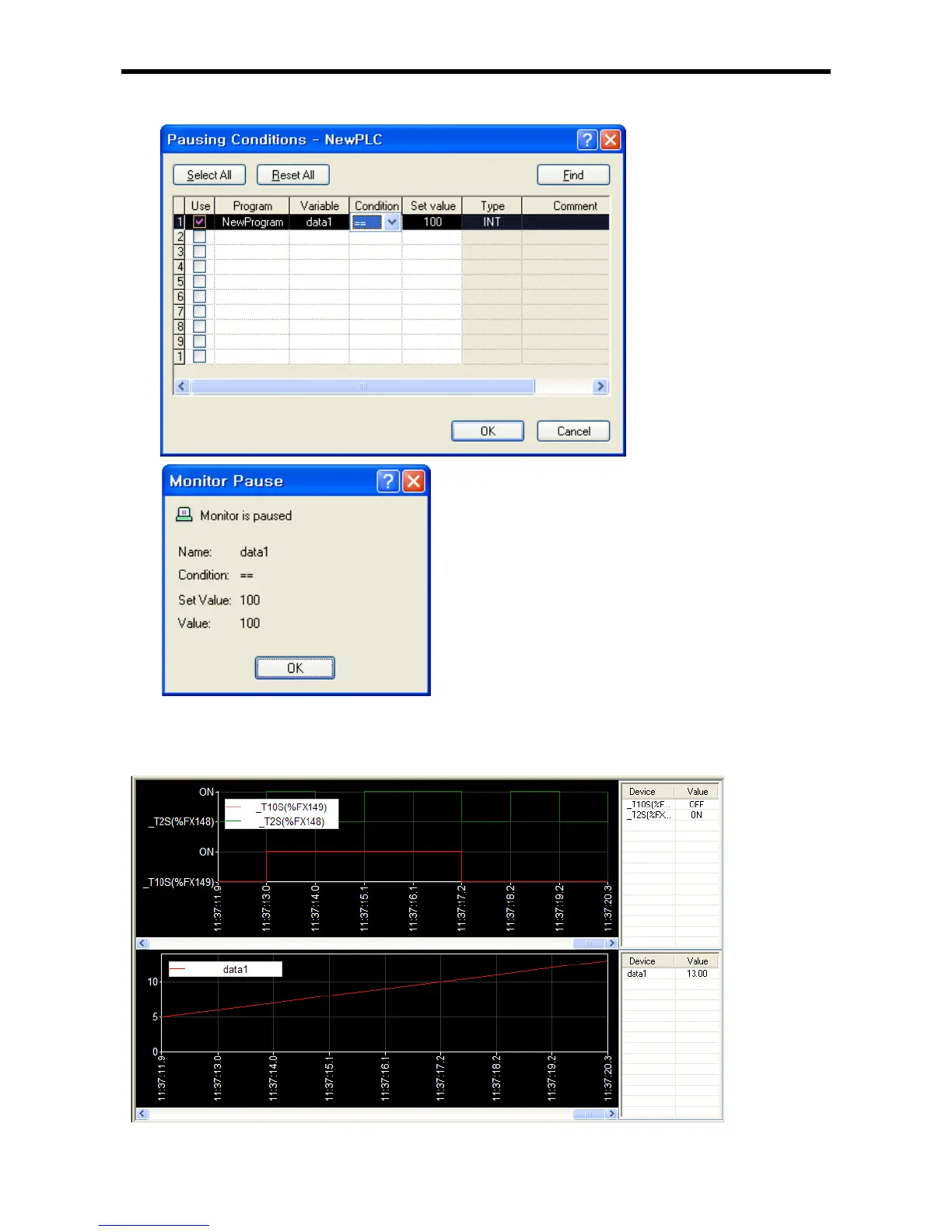The image size is (952, 1232).
Task: Click the left scroll arrow in conditions table
Action: (183, 386)
